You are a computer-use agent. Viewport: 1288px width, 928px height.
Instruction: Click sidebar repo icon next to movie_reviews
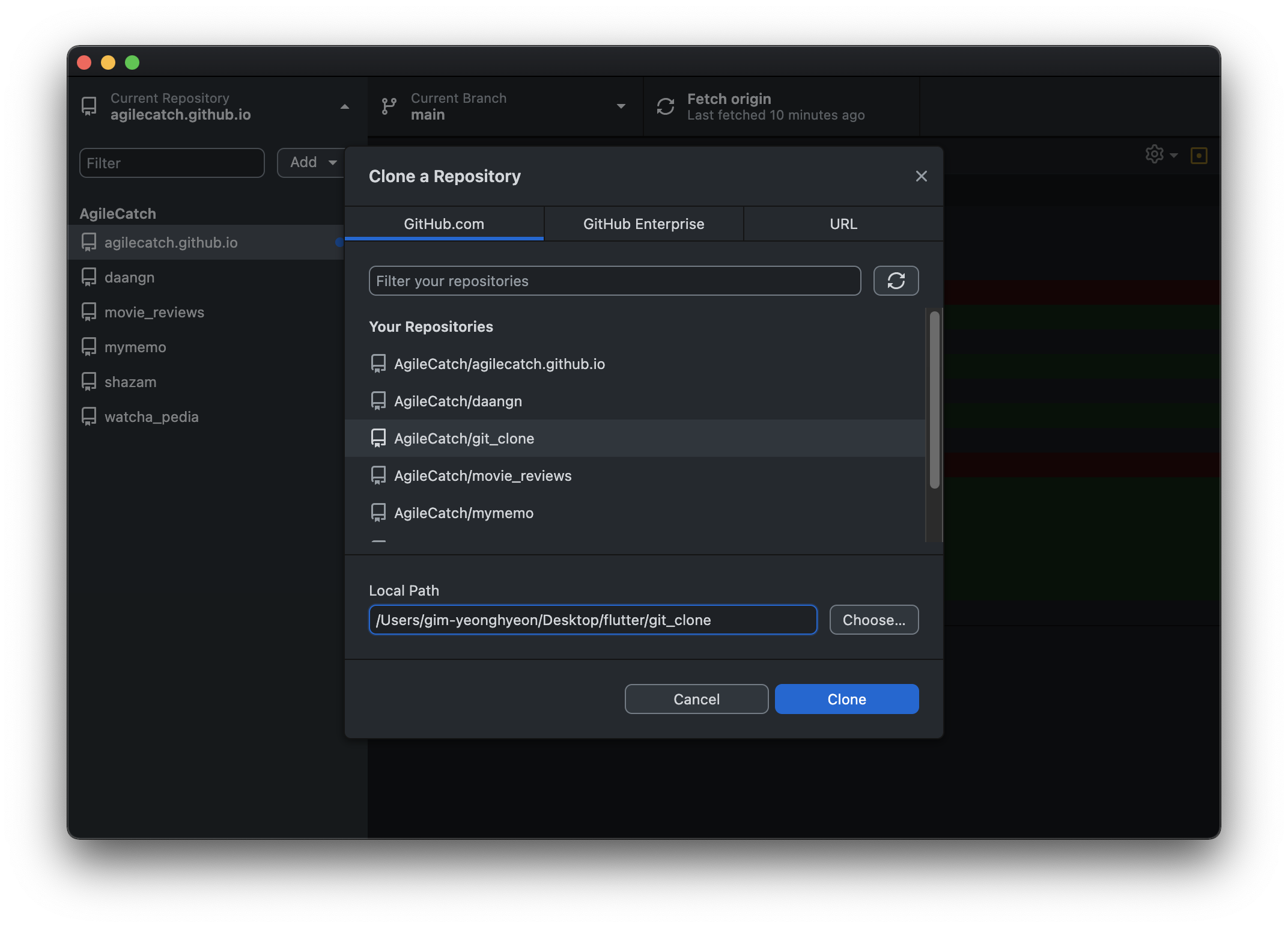[x=89, y=312]
